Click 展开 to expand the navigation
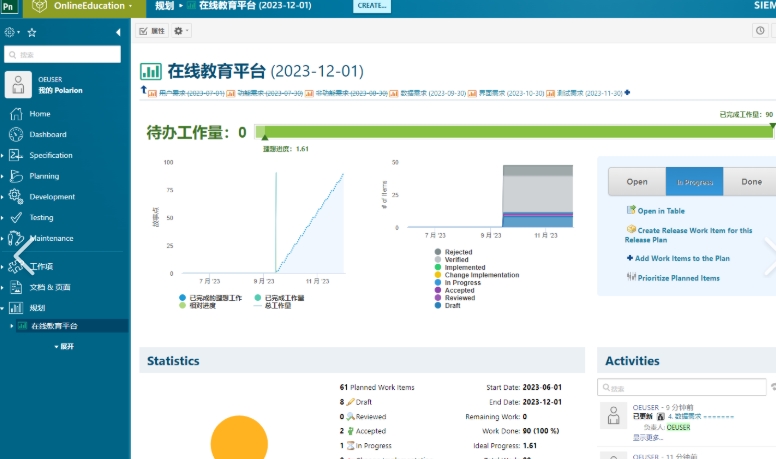 [64, 347]
